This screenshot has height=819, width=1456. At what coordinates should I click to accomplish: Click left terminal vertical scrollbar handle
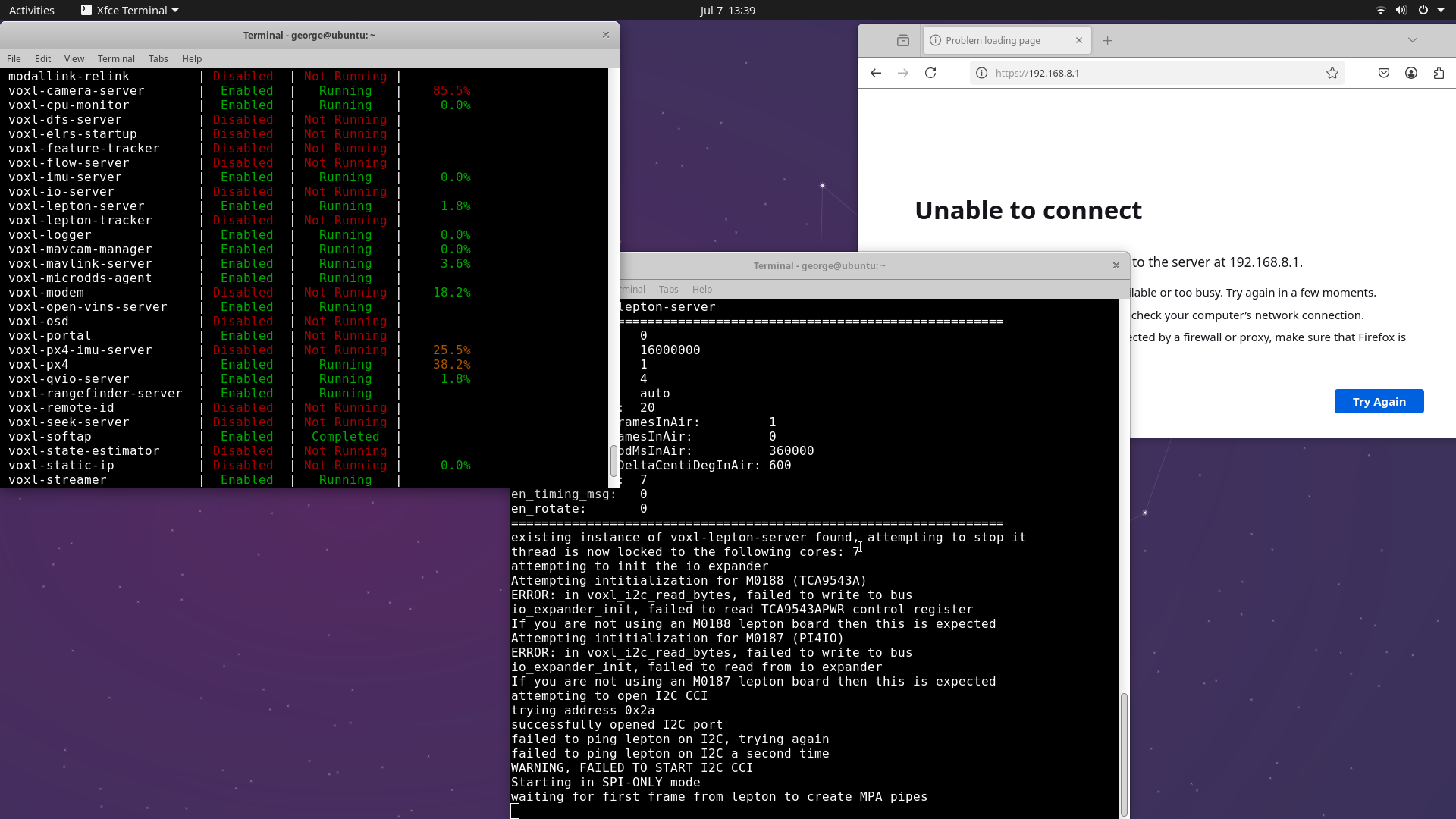click(x=613, y=460)
